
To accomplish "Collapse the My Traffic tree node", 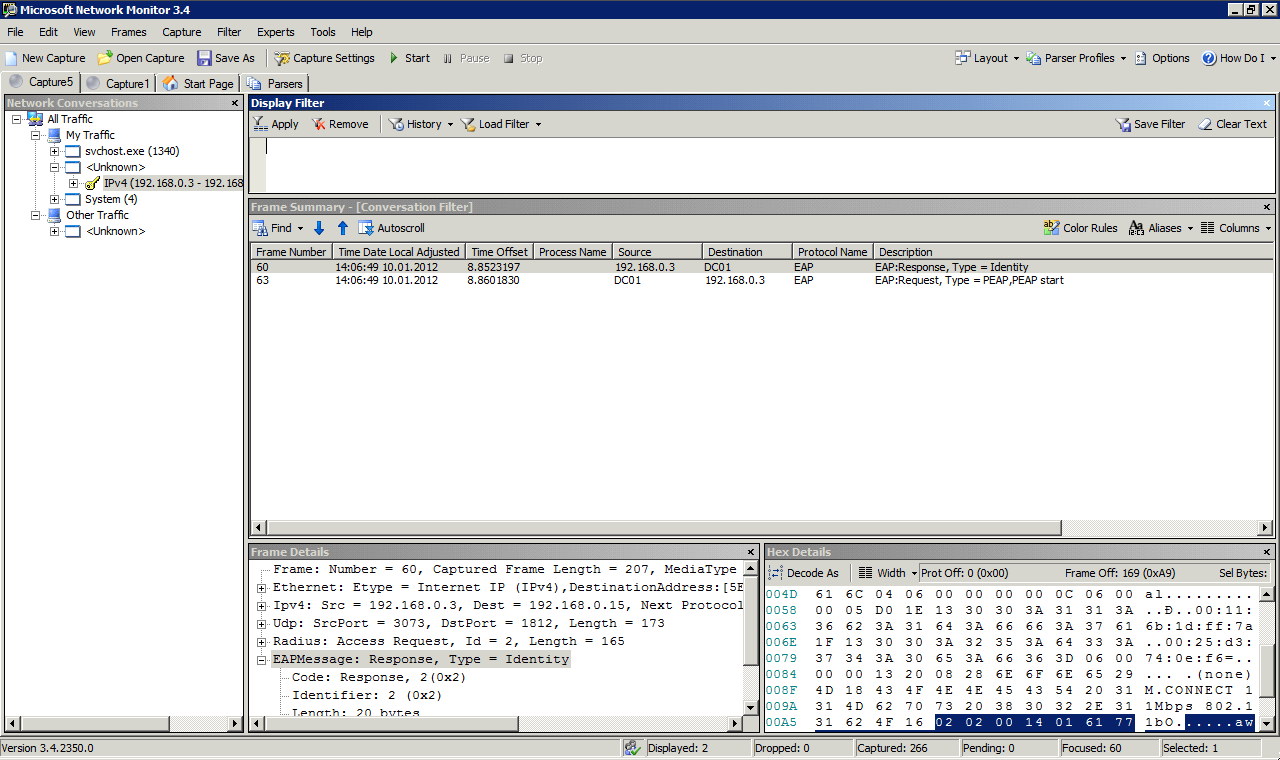I will coord(36,135).
